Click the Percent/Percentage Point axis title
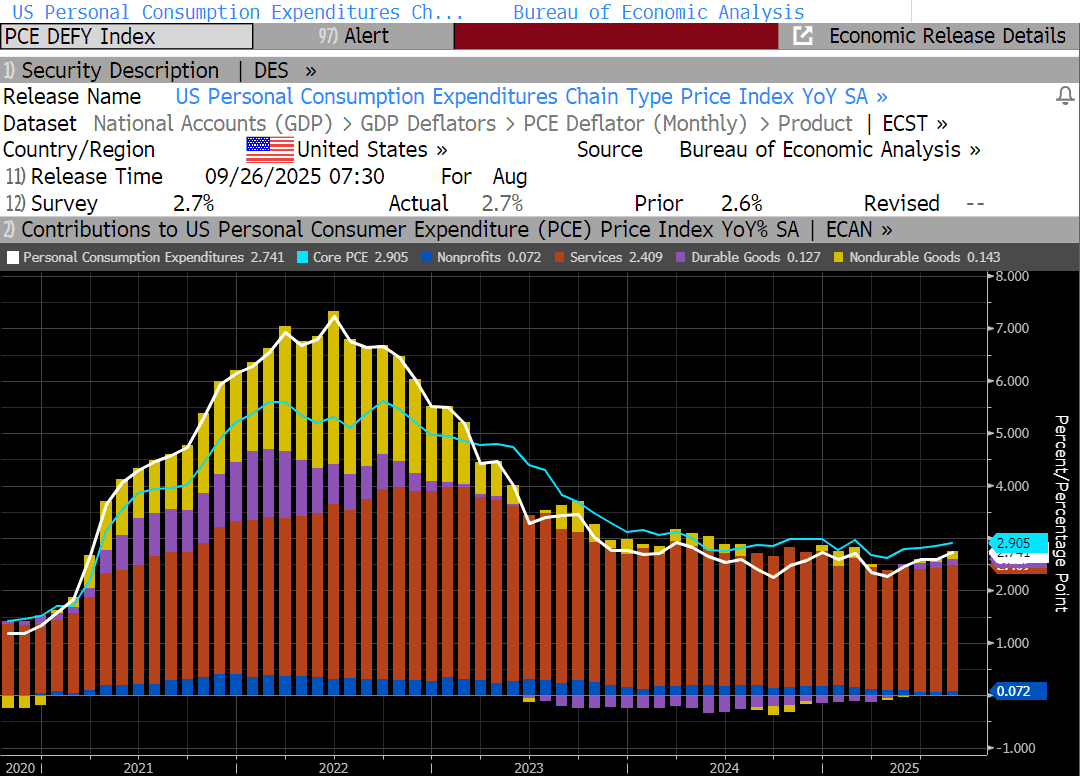1080x776 pixels. [1063, 513]
